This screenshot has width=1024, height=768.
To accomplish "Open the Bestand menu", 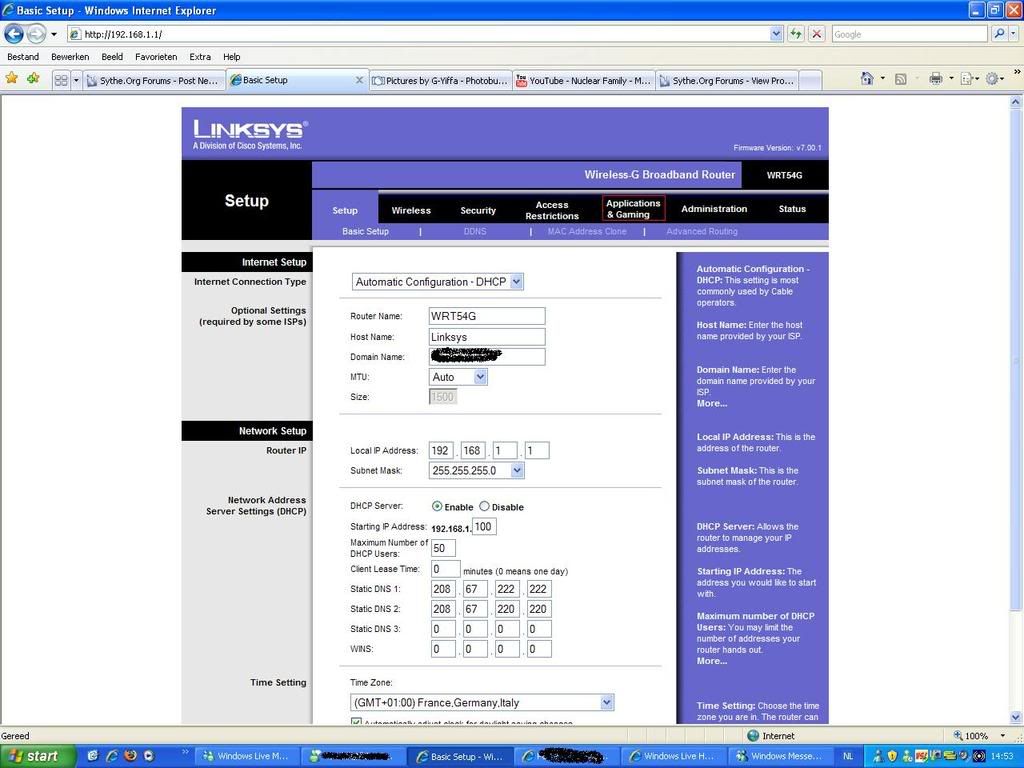I will click(23, 57).
